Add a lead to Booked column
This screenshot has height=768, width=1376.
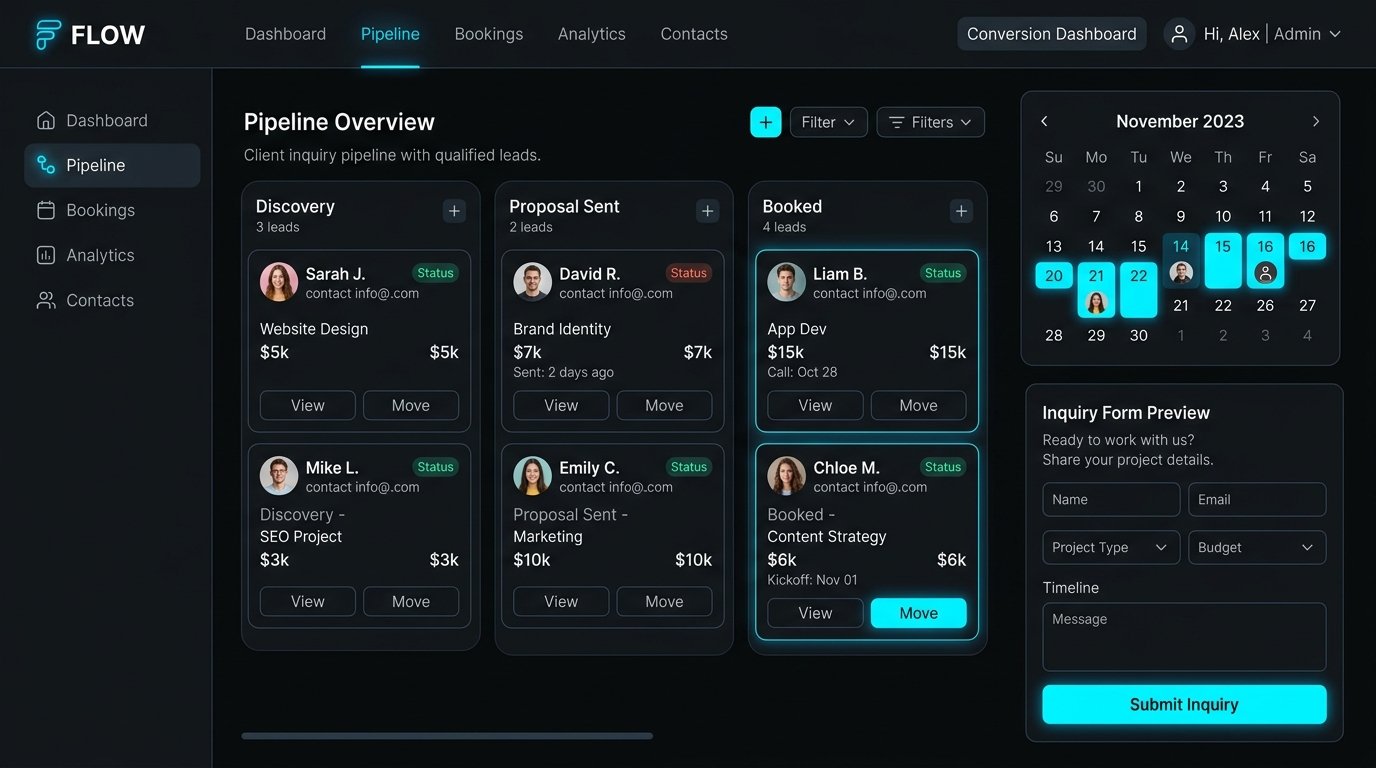pyautogui.click(x=961, y=211)
